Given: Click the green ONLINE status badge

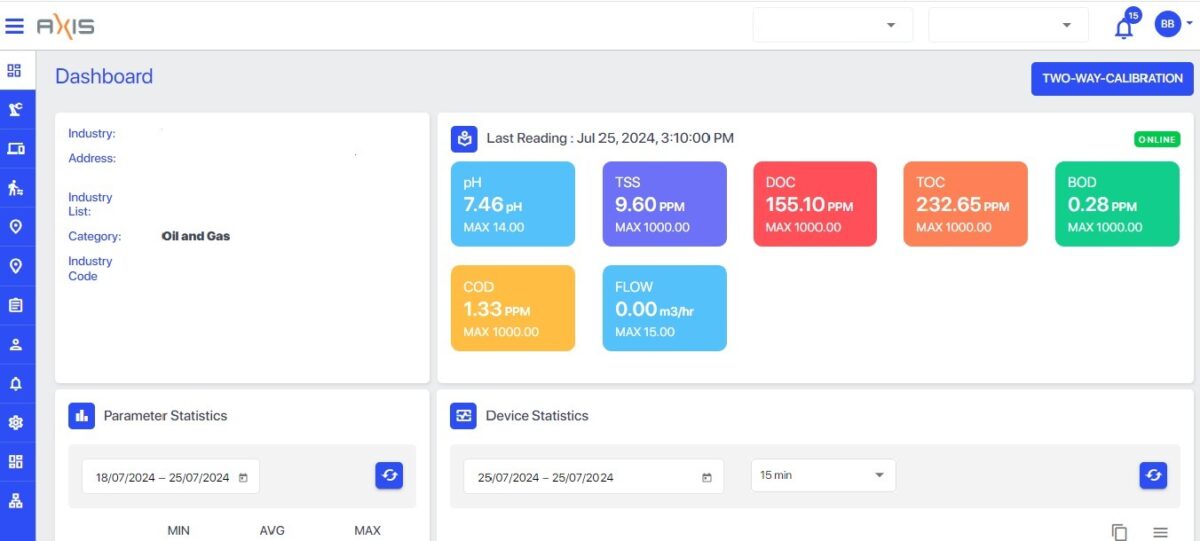Looking at the screenshot, I should pos(1157,140).
